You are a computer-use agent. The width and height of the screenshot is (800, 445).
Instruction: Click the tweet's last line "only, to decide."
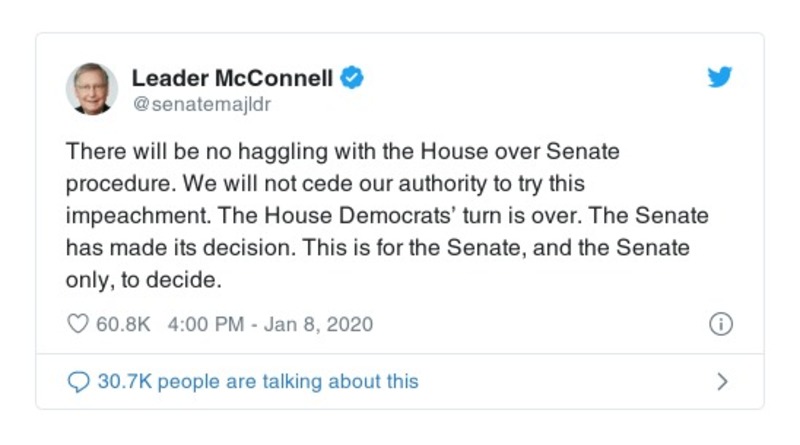pyautogui.click(x=142, y=281)
